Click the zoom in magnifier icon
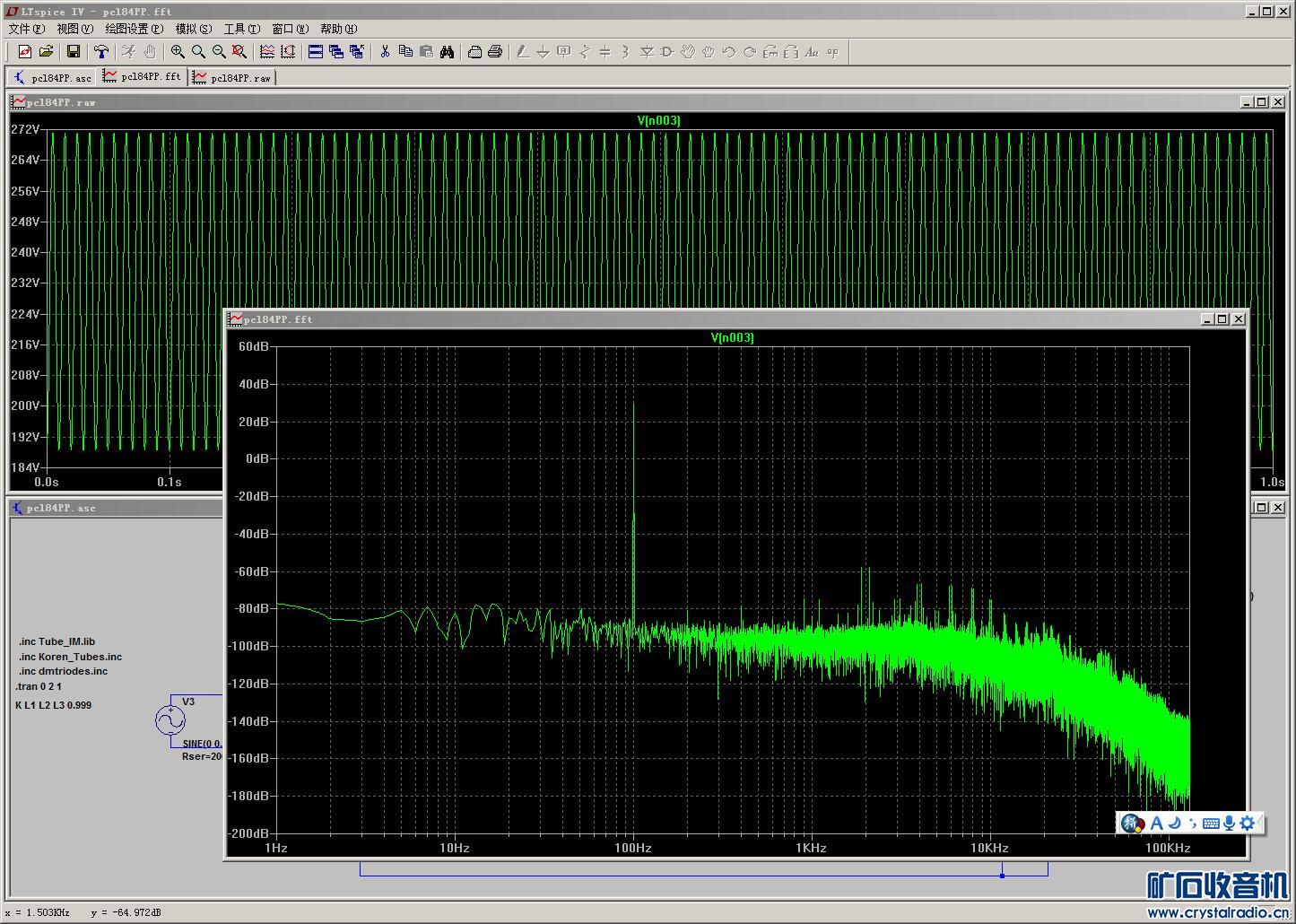1296x924 pixels. pos(178,52)
